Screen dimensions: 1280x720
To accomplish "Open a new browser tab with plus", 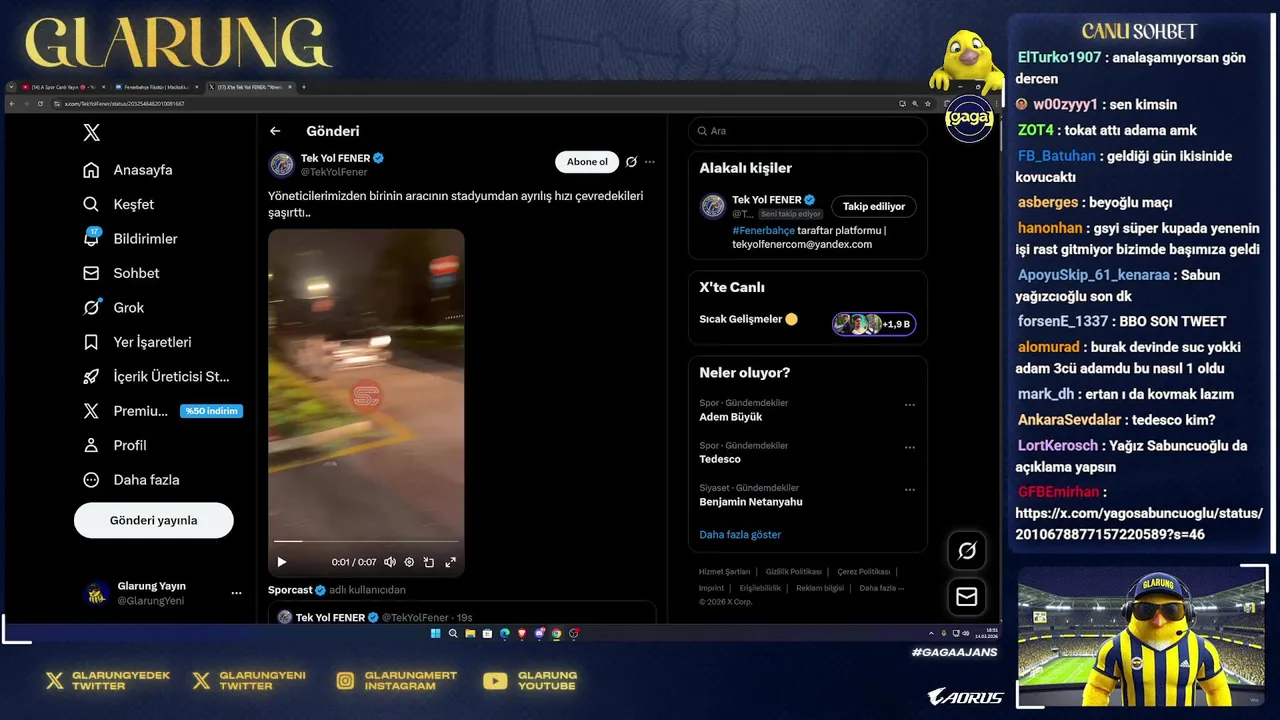I will coord(304,87).
